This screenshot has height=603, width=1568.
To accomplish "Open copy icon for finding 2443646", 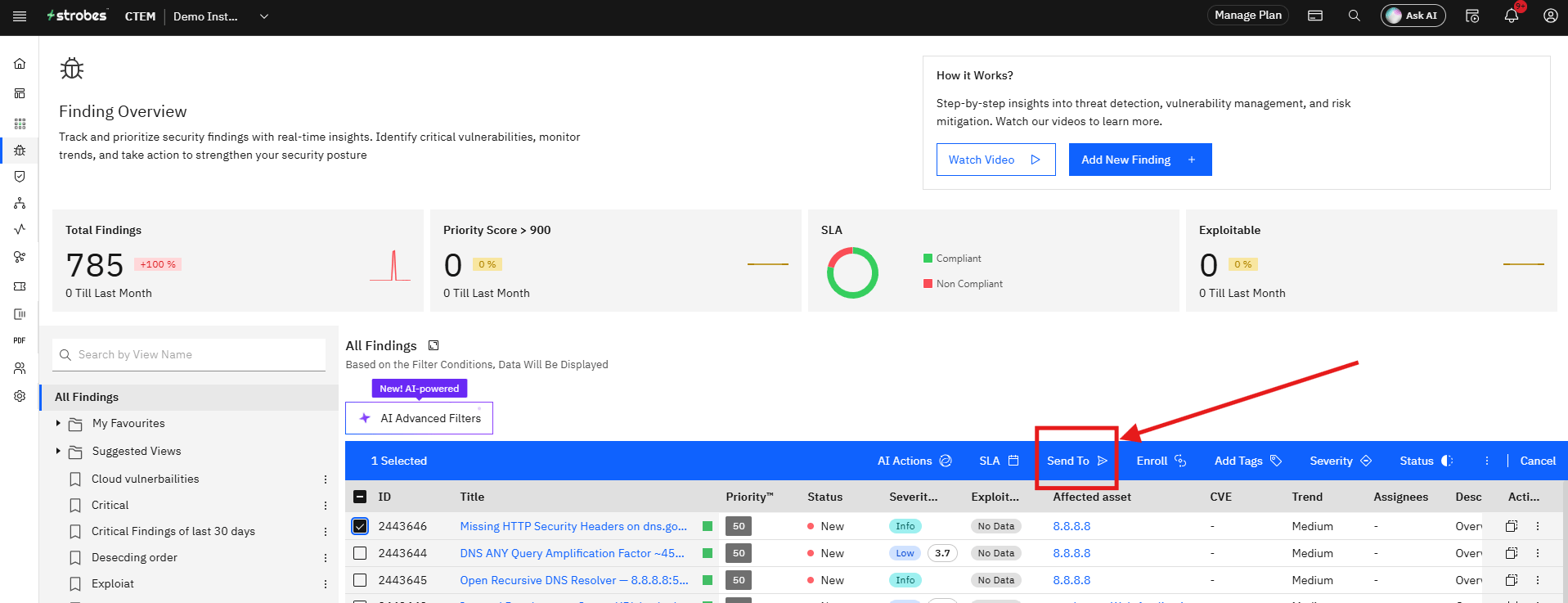I will (1512, 526).
